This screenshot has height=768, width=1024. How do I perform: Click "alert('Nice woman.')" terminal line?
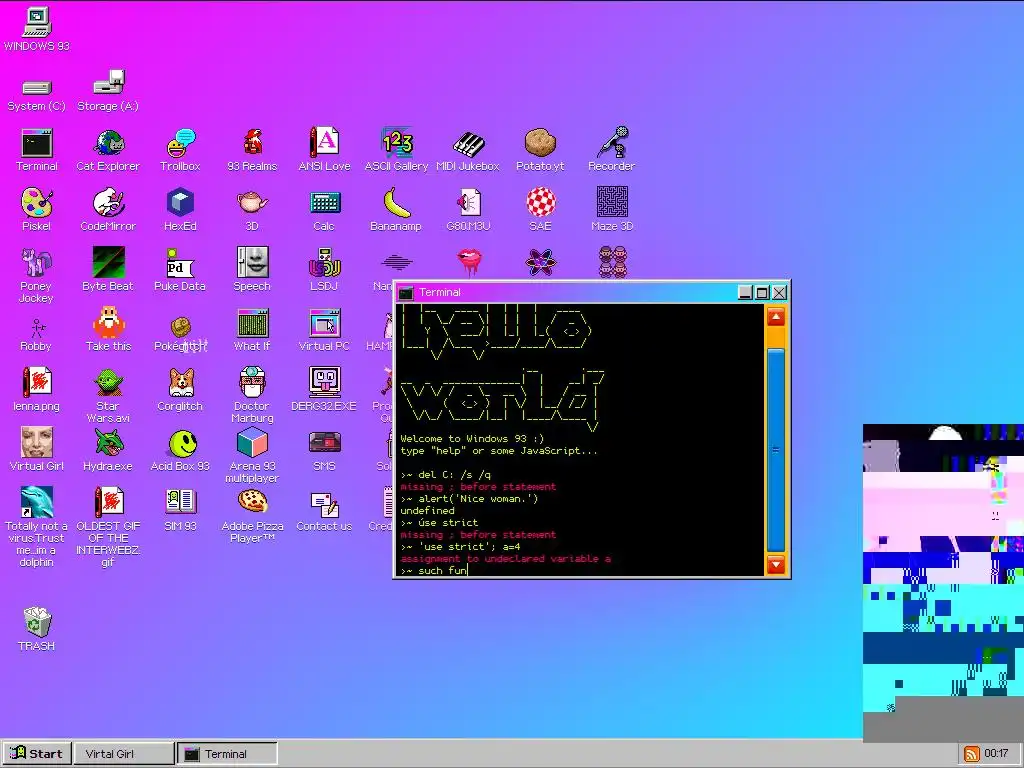point(470,499)
